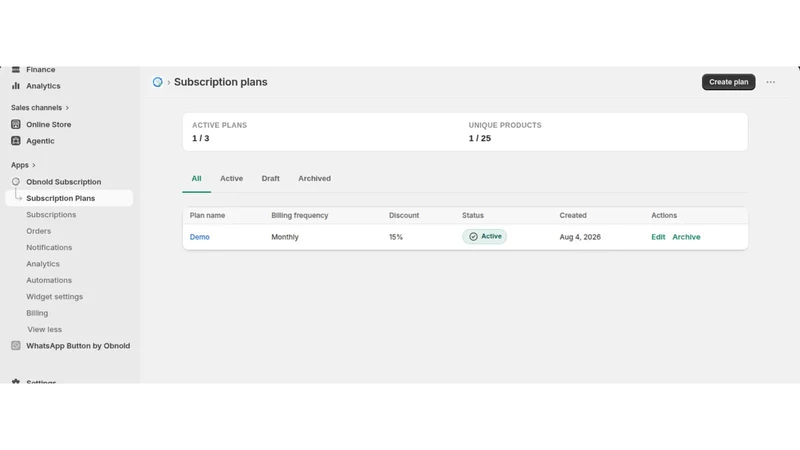
Task: Click the Subscription plans page title
Action: (220, 82)
